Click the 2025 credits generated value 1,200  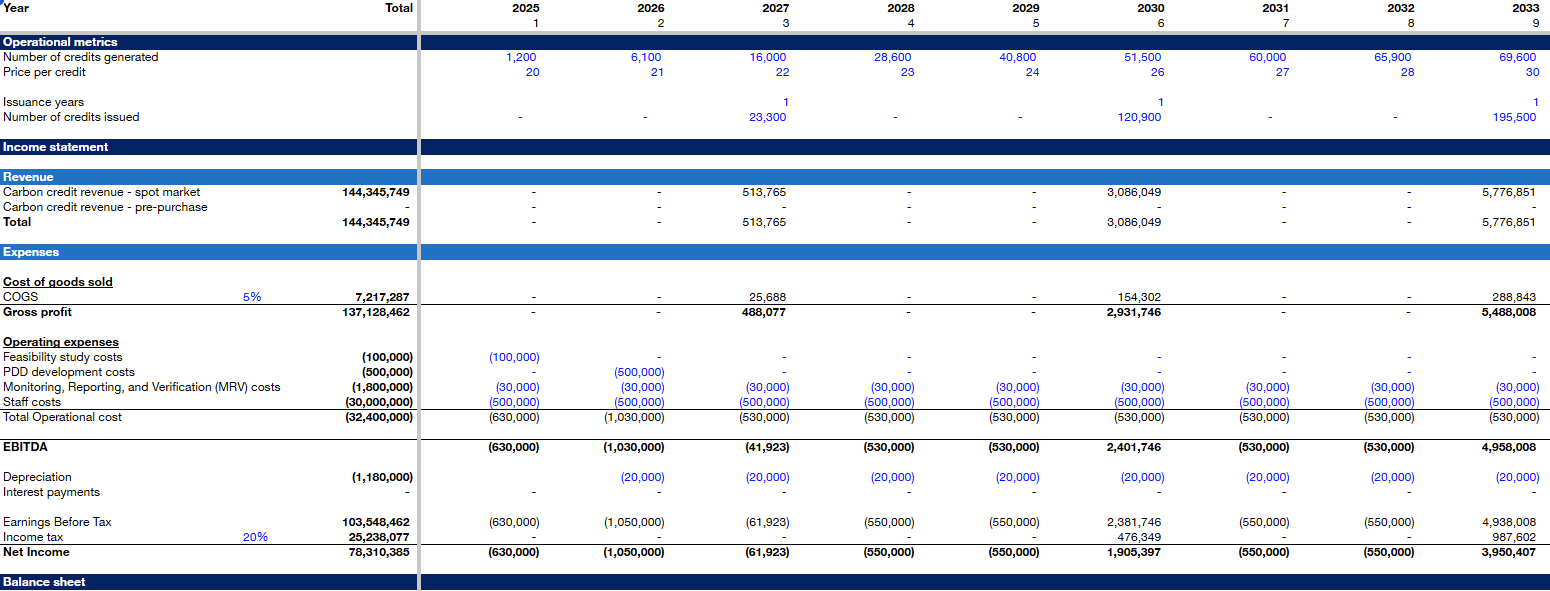point(522,57)
